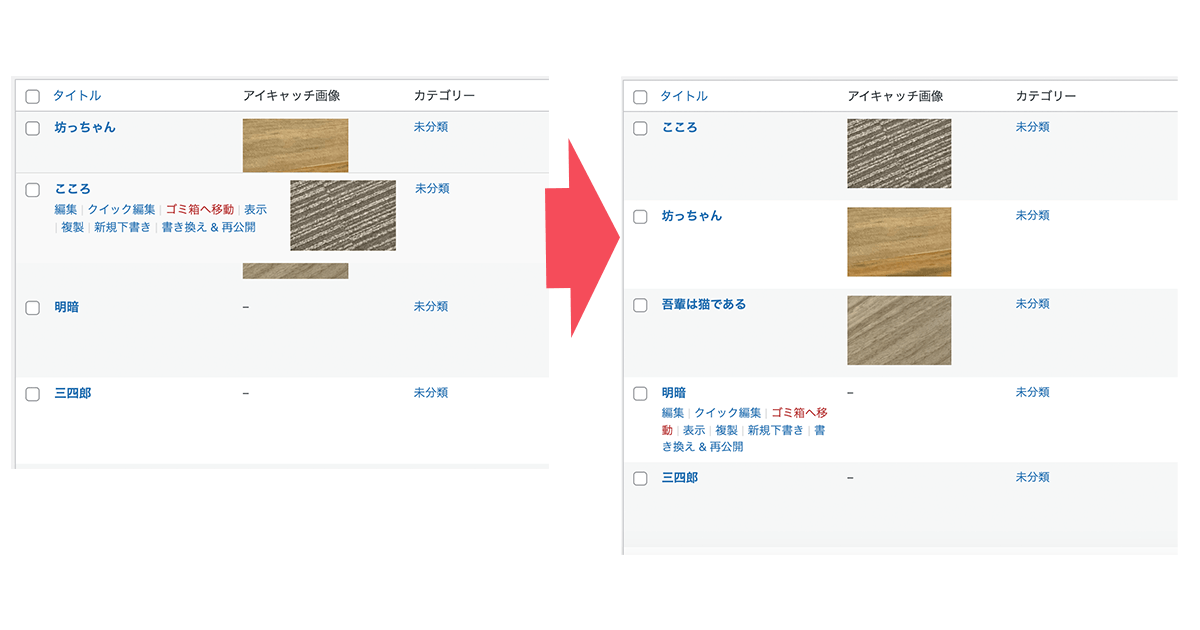Click 複製 under こころ in the left list
The image size is (1200, 630).
tap(73, 227)
